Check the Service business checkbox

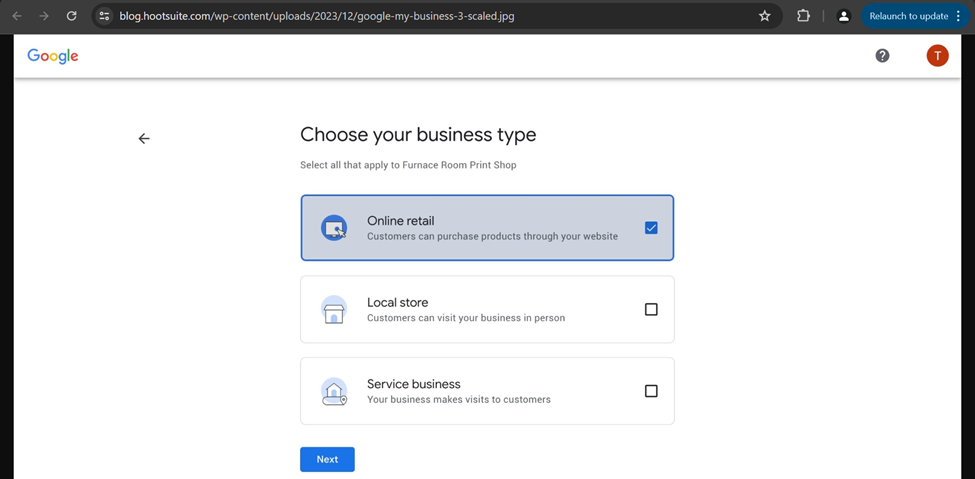pos(651,391)
